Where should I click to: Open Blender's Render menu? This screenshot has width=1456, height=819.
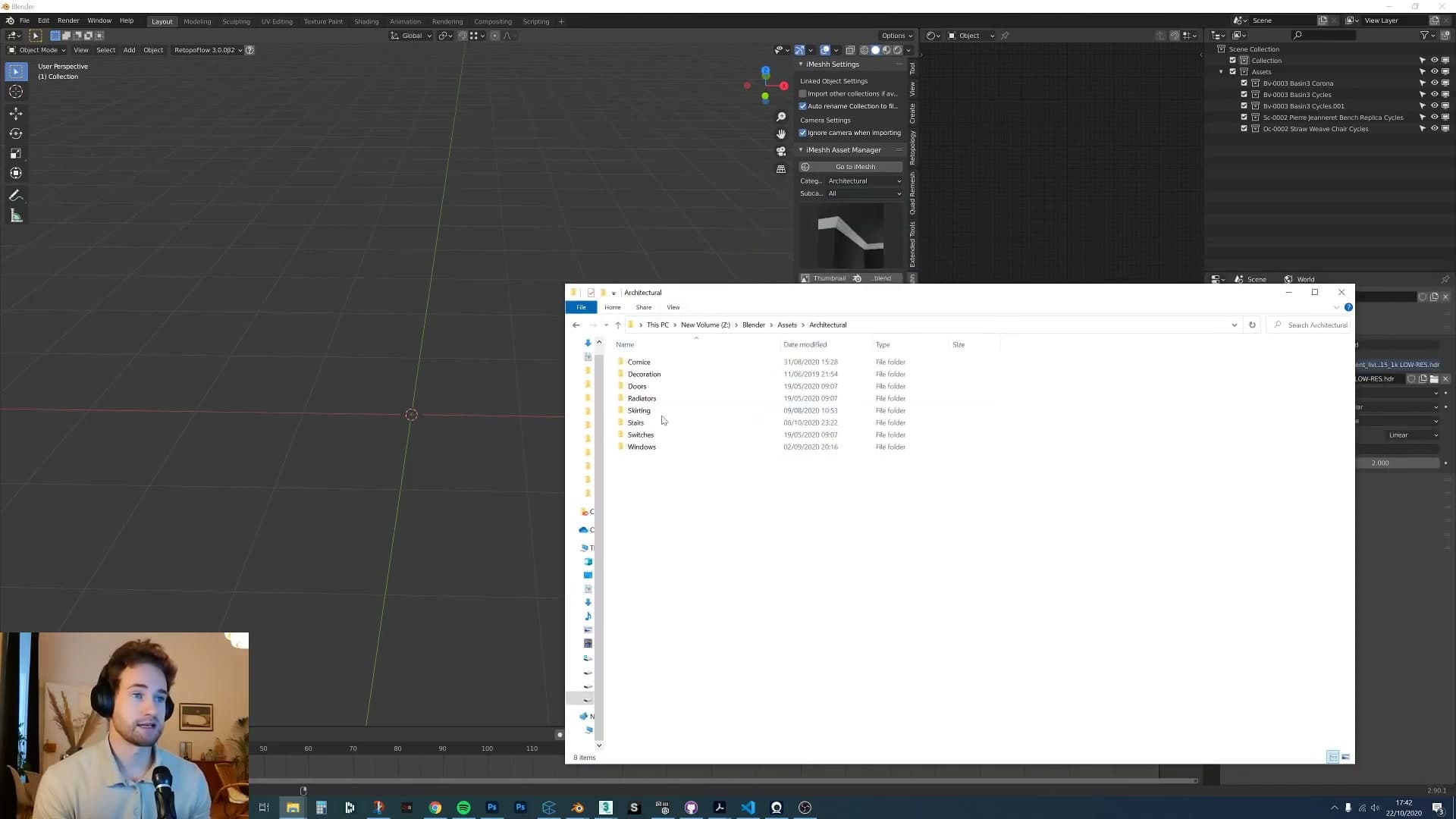pos(68,21)
